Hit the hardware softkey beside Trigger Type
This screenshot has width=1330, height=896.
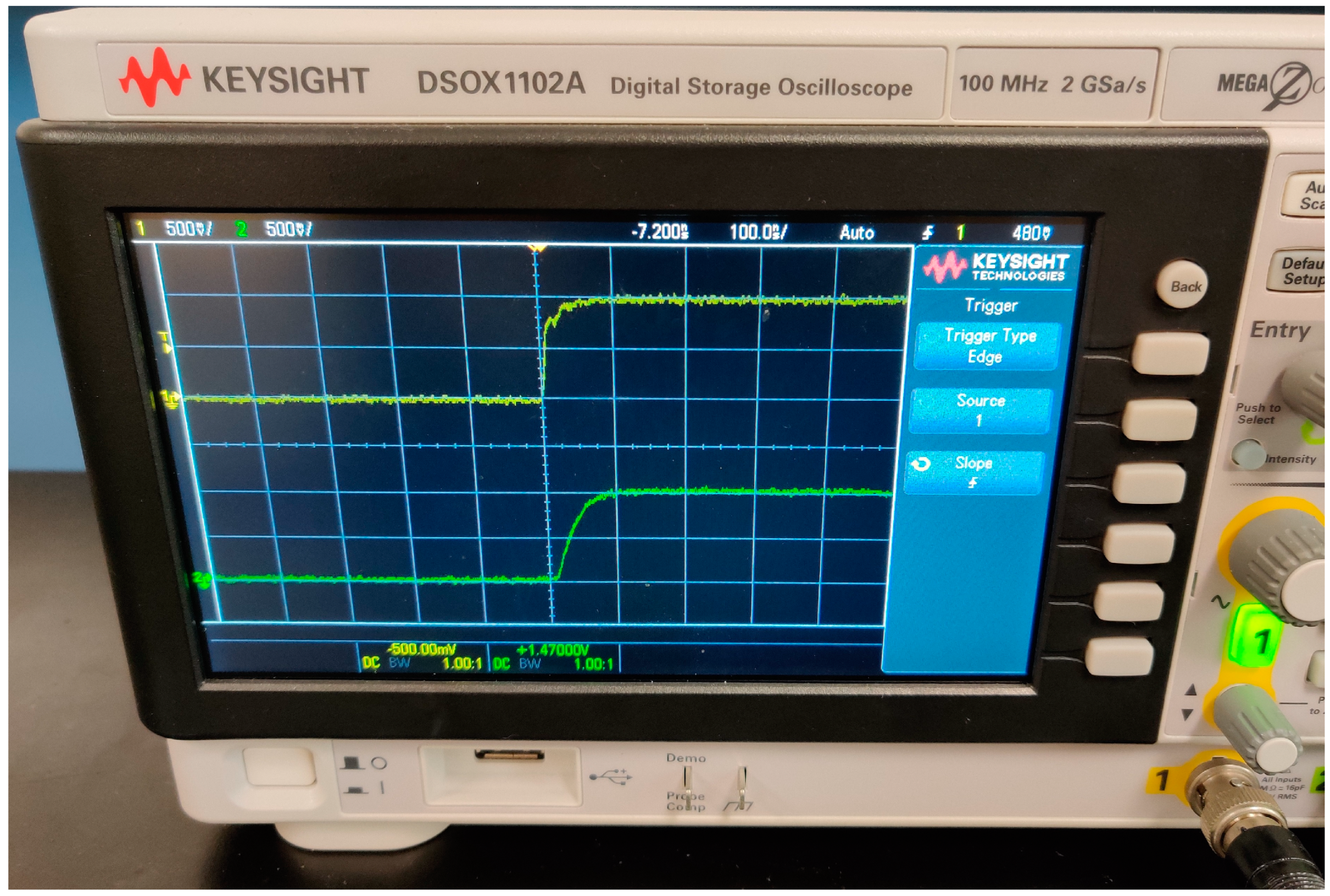pos(1170,354)
